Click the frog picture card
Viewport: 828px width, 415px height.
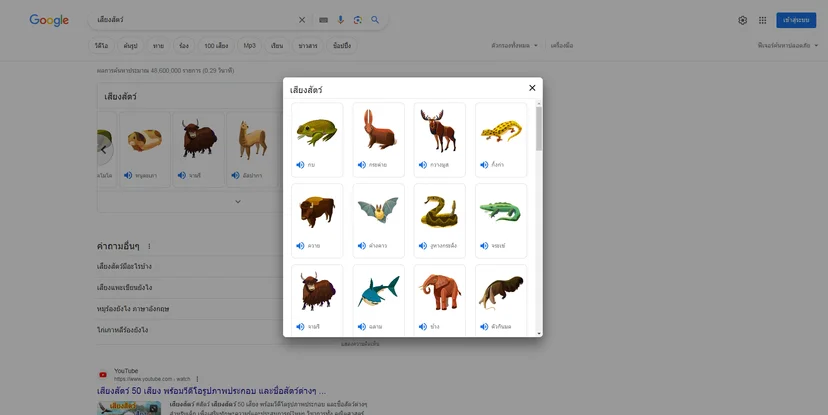[x=317, y=139]
